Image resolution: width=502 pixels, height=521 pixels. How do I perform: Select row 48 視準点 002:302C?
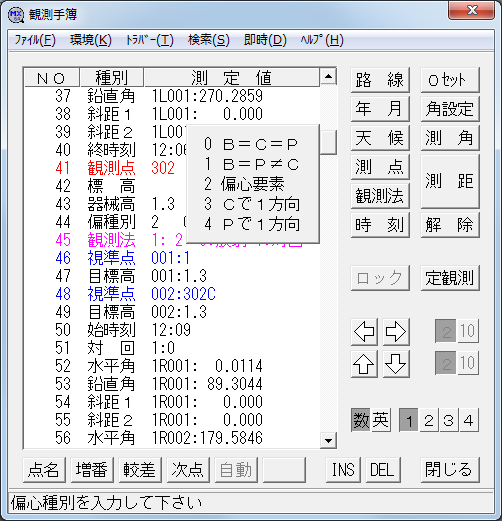click(172, 294)
